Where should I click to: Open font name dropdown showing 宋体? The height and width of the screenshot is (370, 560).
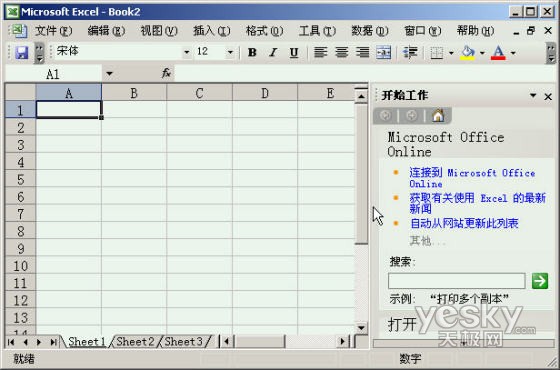(186, 52)
